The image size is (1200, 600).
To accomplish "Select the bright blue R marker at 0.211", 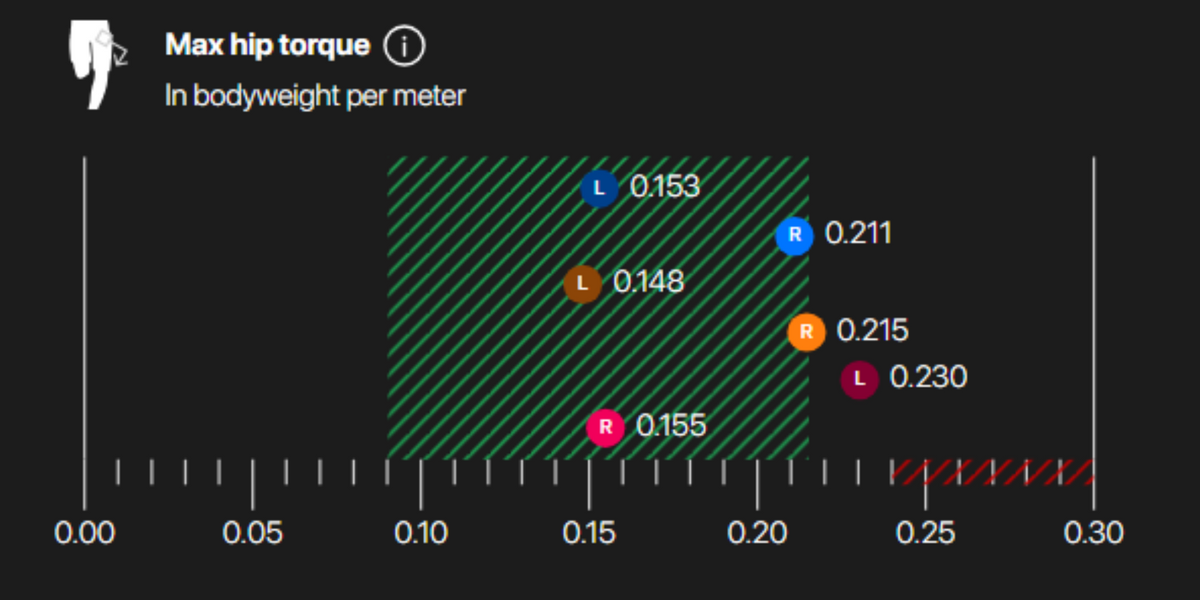I will coord(795,236).
